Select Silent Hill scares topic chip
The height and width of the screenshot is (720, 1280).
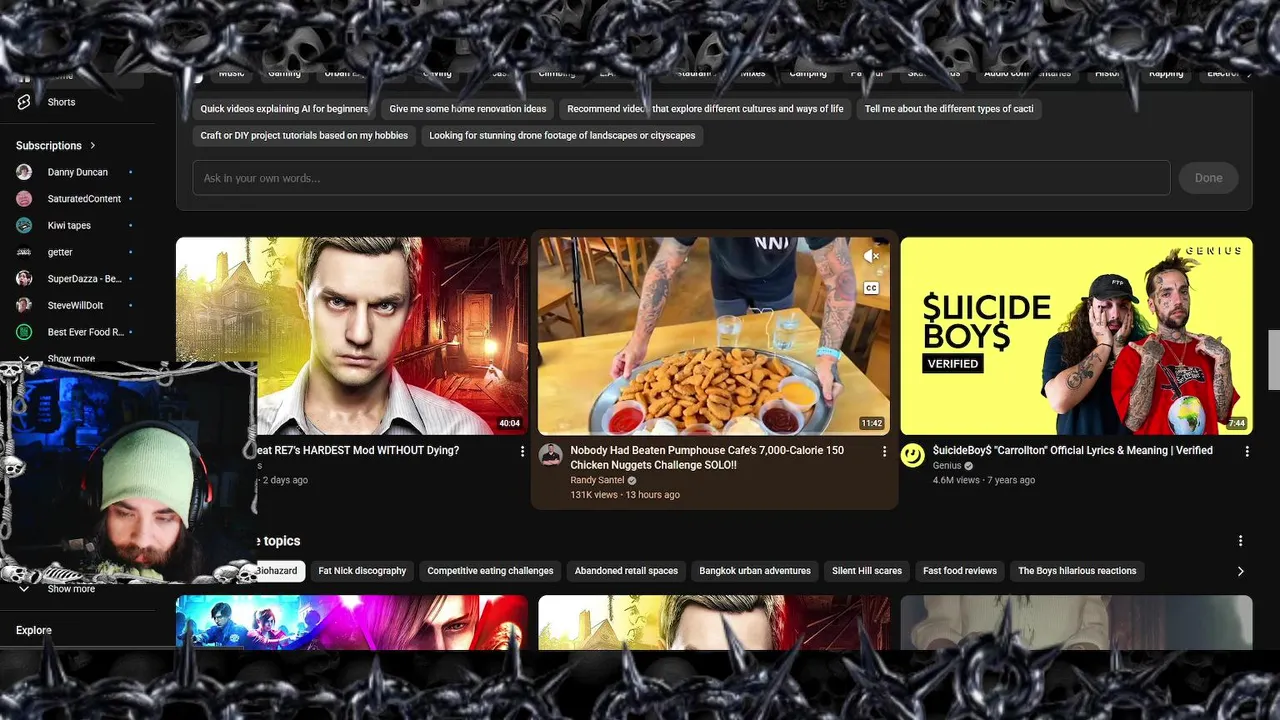867,571
